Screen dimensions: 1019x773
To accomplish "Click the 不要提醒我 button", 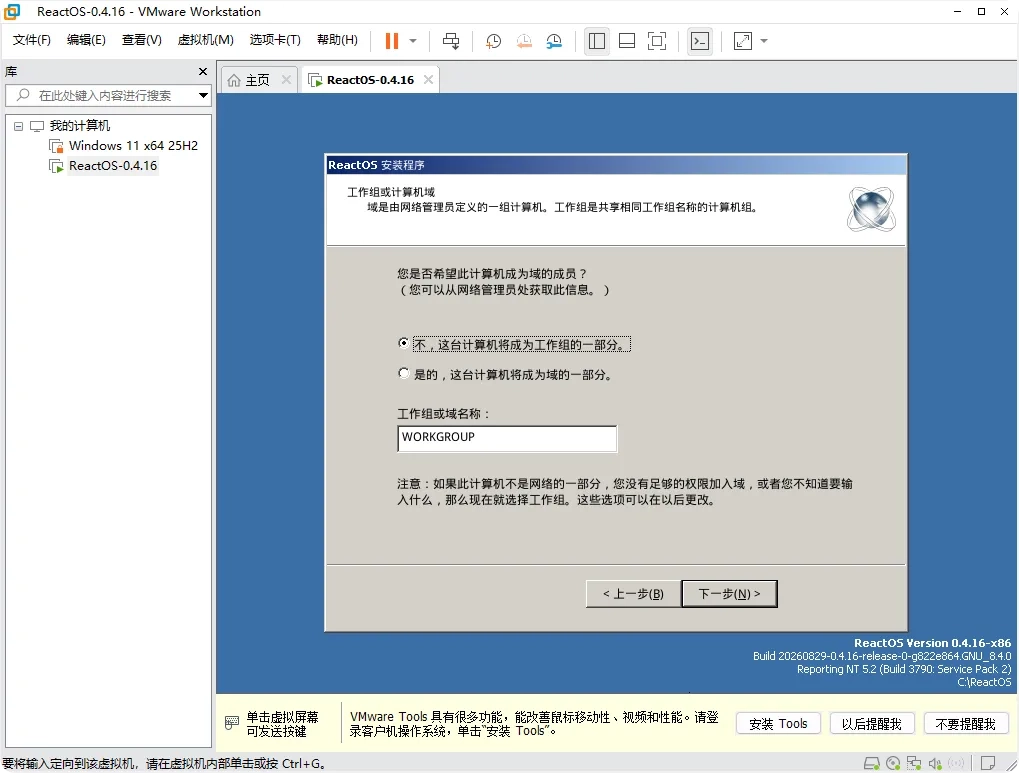I will (x=965, y=724).
